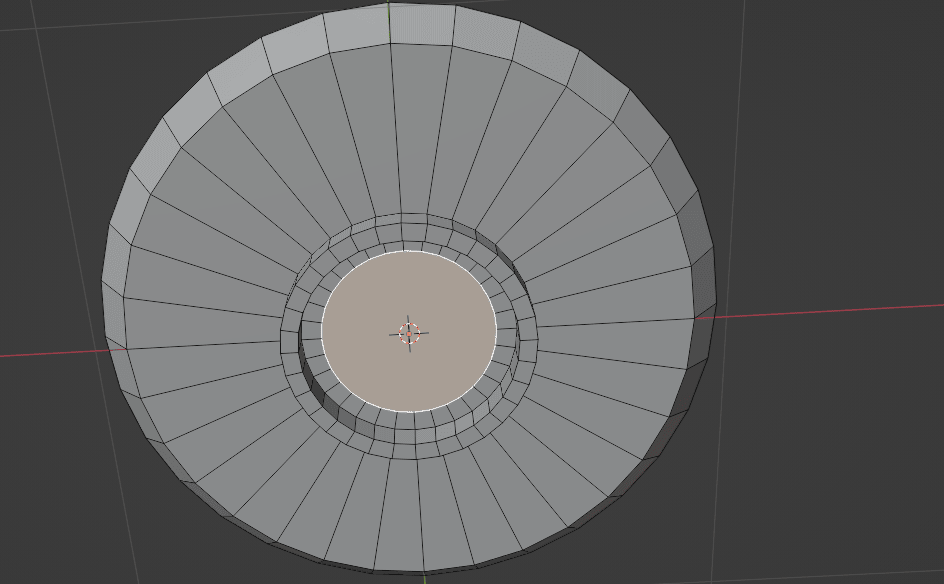Select the topmost outer rim face of the mesh
944x584 pixels.
(421, 24)
